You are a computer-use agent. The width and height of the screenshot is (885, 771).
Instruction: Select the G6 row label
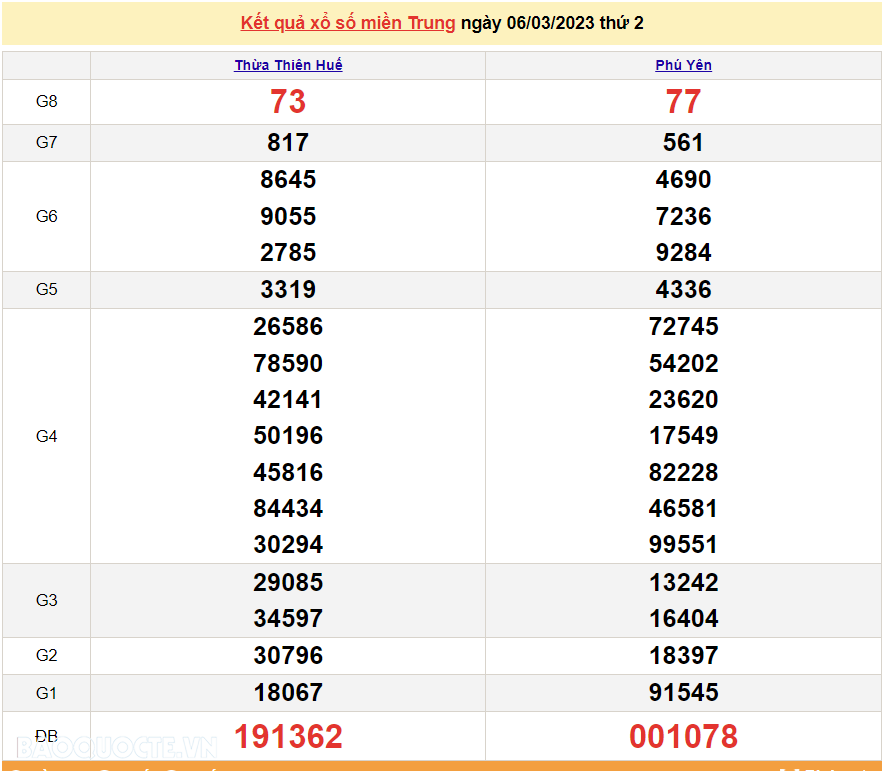tap(46, 216)
